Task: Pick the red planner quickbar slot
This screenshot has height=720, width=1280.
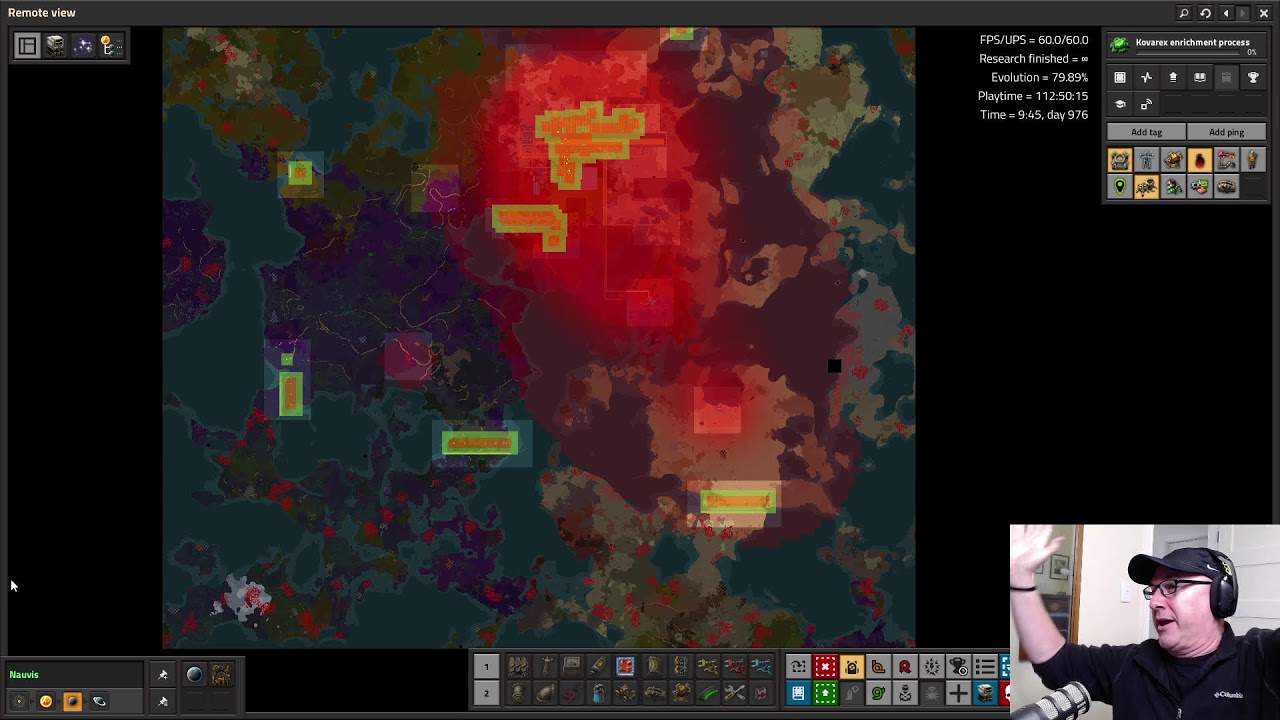Action: [x=626, y=667]
